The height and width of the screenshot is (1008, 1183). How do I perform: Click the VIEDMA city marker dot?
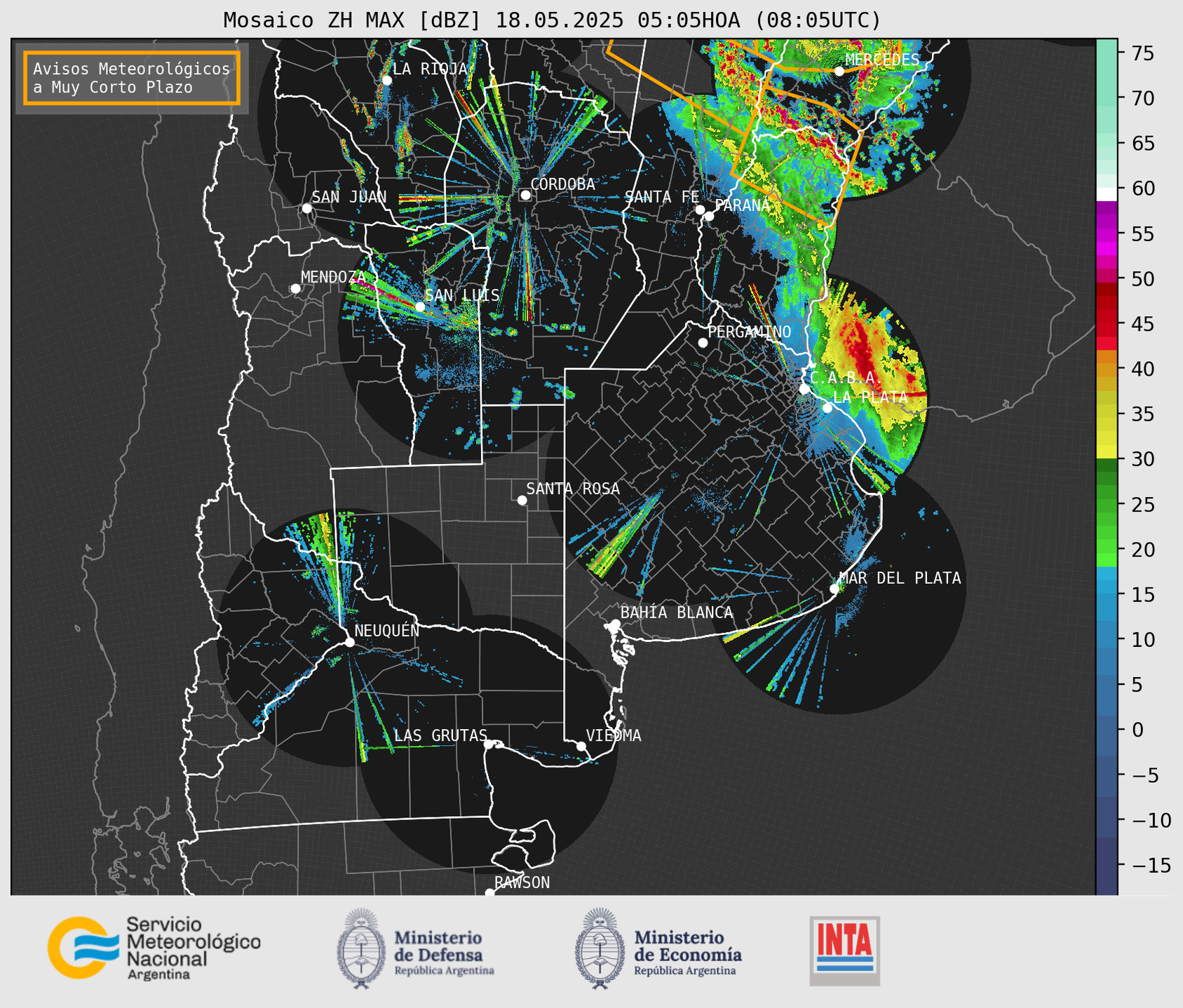coord(581,746)
